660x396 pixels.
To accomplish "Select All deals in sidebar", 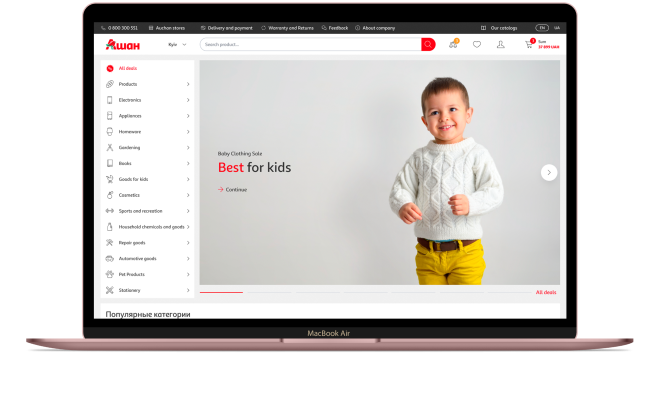I will point(128,68).
